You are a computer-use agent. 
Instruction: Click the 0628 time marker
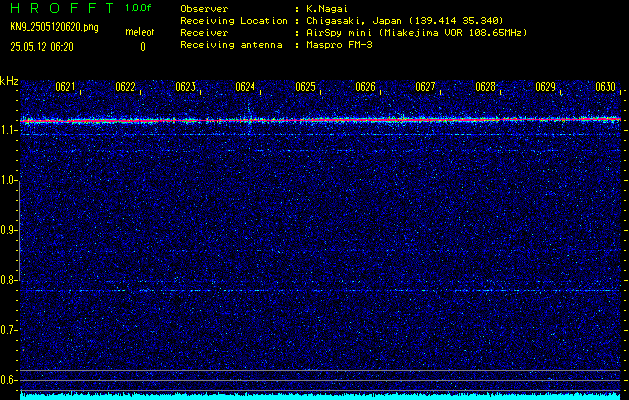point(485,87)
